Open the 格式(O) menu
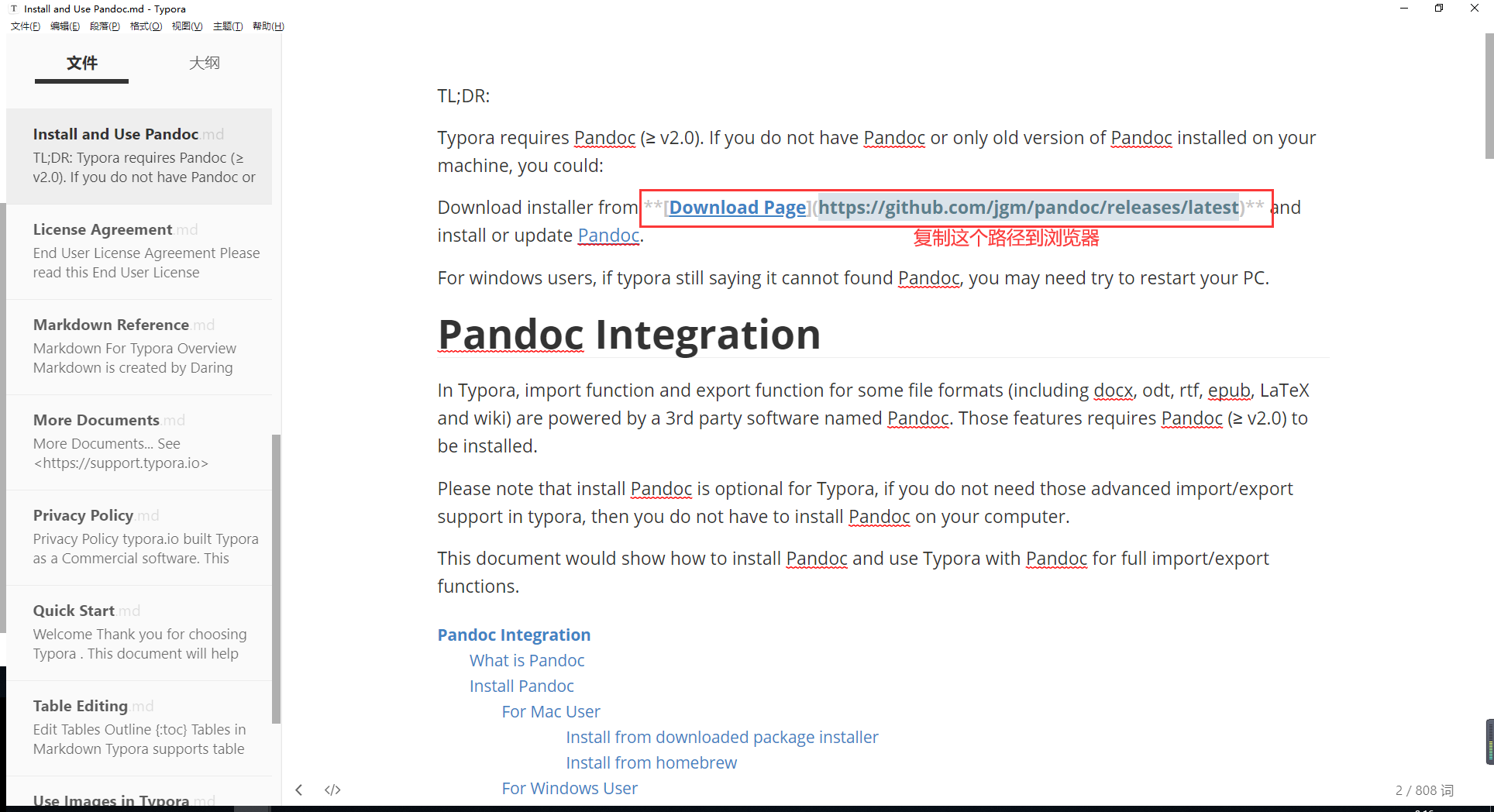Image resolution: width=1494 pixels, height=812 pixels. (146, 26)
